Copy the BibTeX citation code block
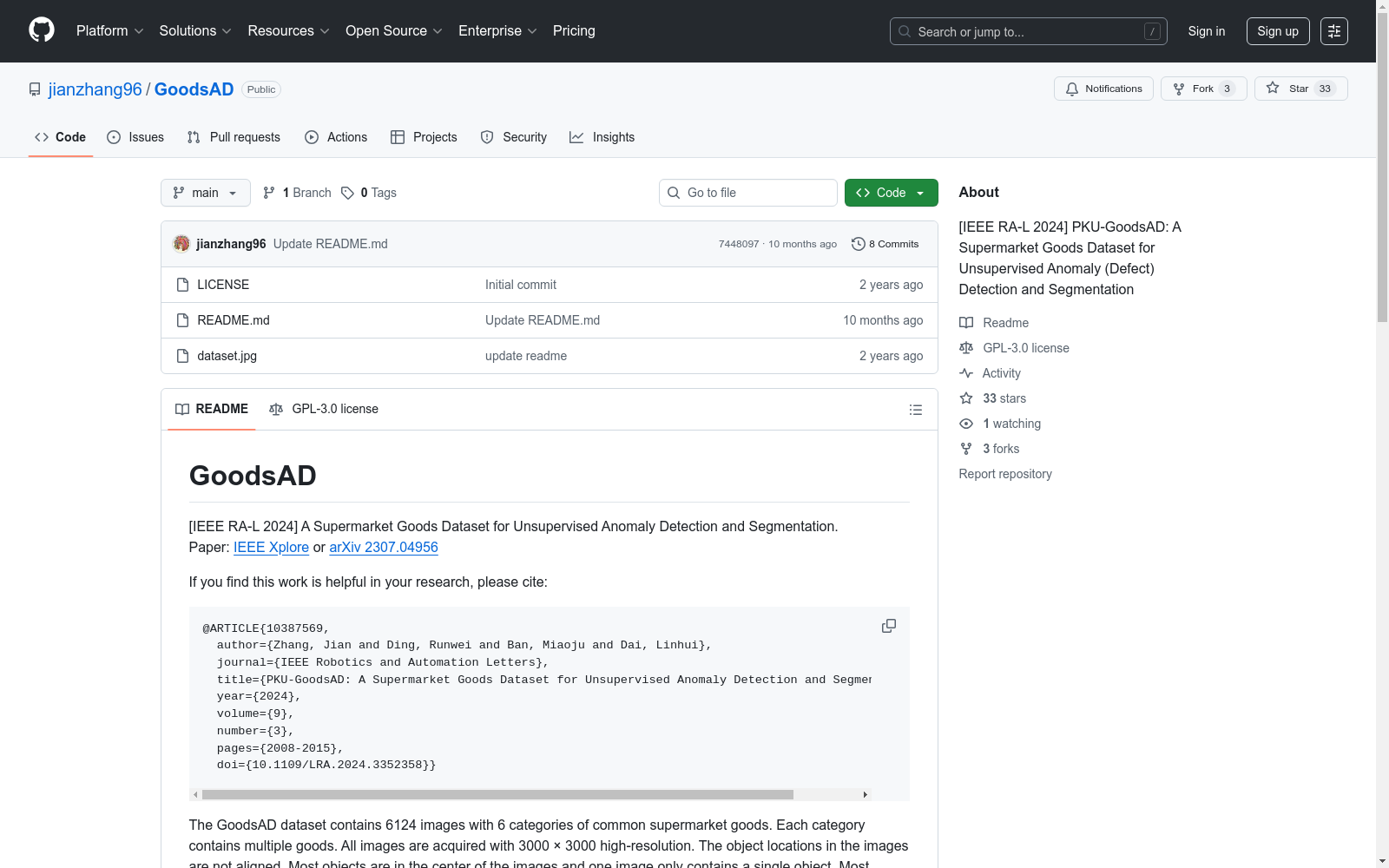Image resolution: width=1389 pixels, height=868 pixels. 888,626
